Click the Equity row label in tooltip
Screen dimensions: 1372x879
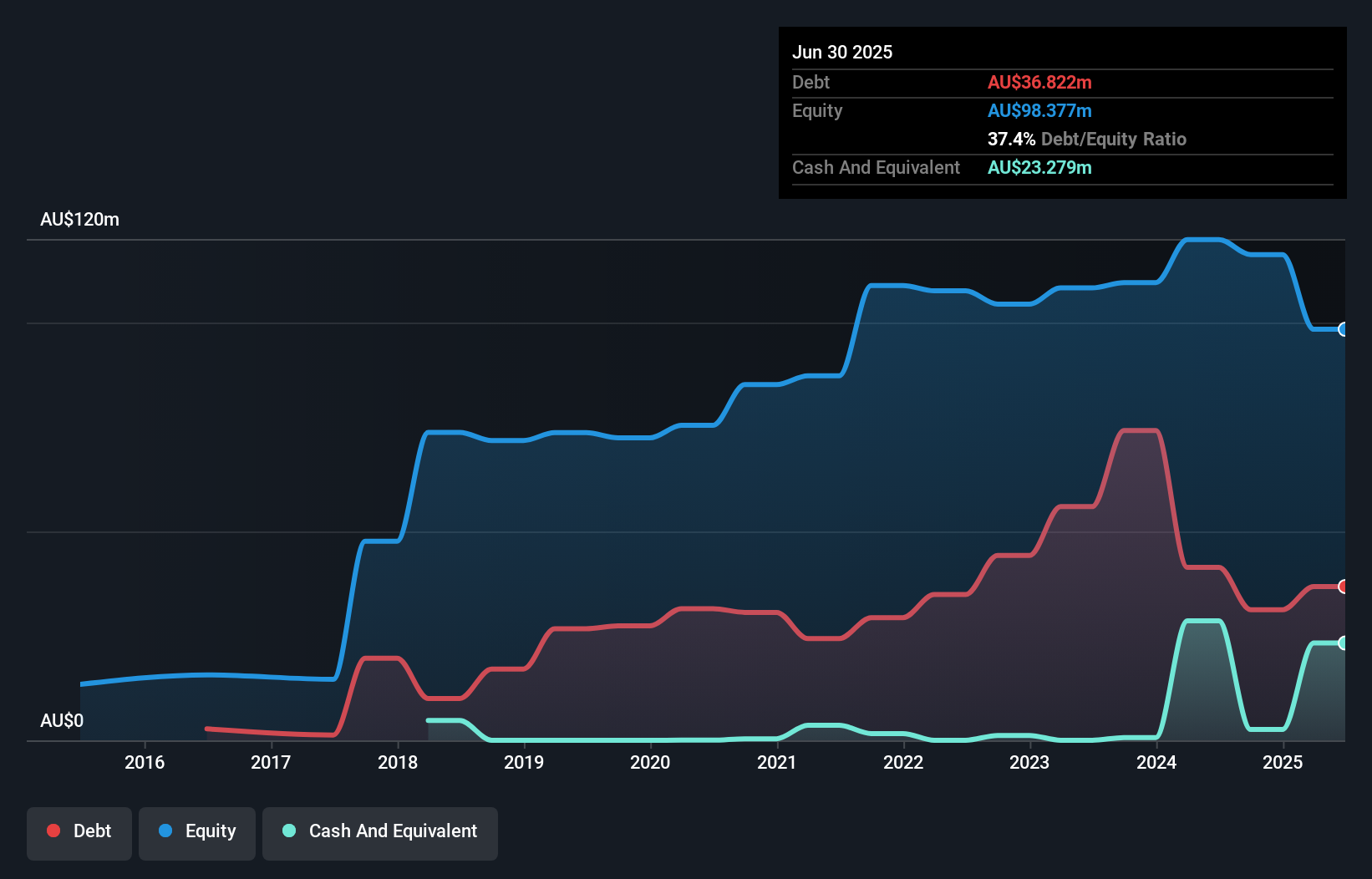click(x=817, y=110)
